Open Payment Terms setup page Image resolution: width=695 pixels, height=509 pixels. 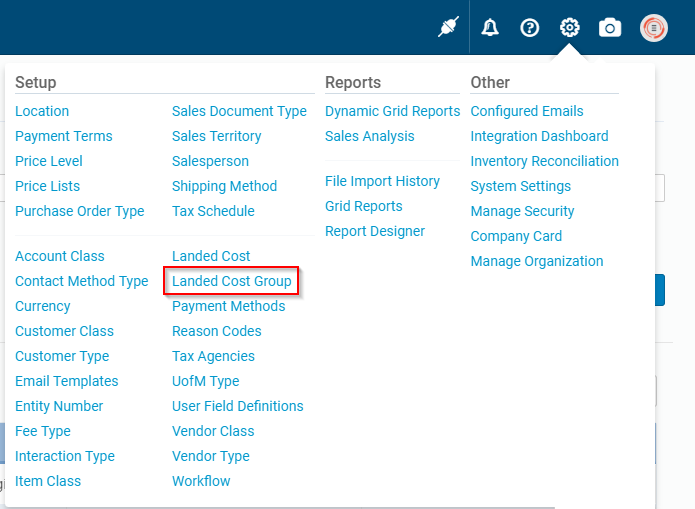pyautogui.click(x=64, y=136)
